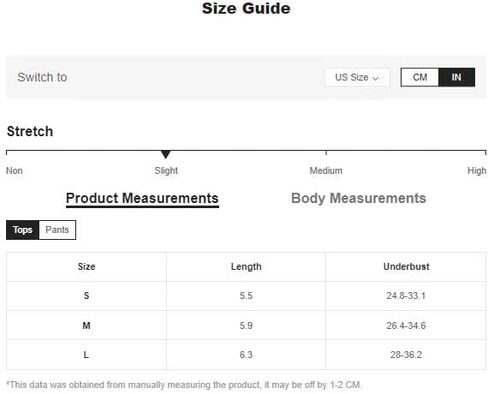The width and height of the screenshot is (488, 394).
Task: Click the Slight stretch label
Action: (x=166, y=171)
